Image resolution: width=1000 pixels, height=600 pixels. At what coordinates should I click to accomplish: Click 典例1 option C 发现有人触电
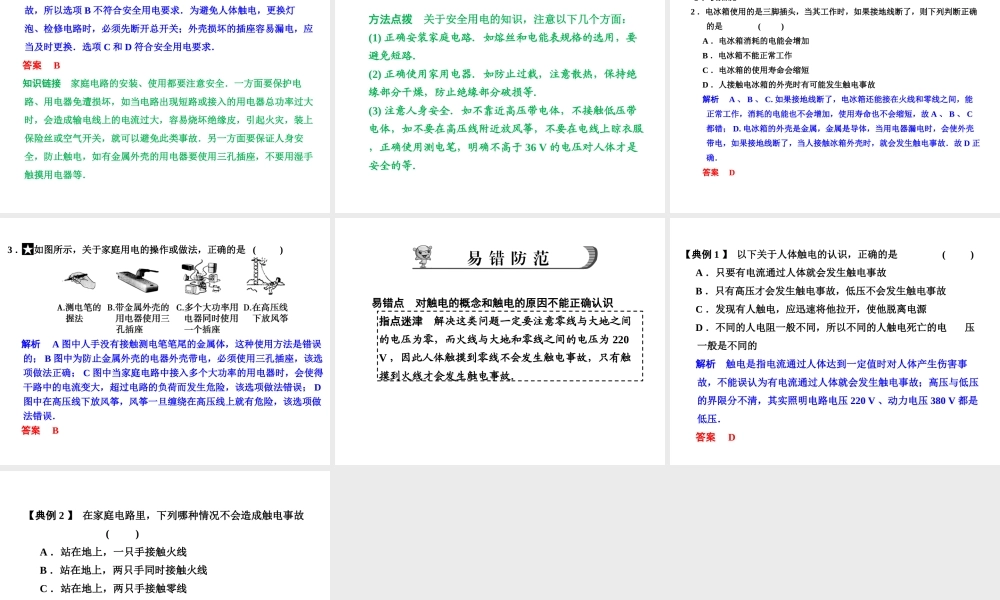coord(811,310)
